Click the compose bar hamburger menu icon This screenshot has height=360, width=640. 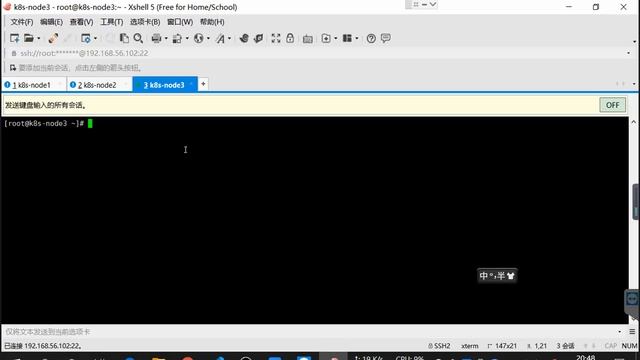tap(632, 332)
